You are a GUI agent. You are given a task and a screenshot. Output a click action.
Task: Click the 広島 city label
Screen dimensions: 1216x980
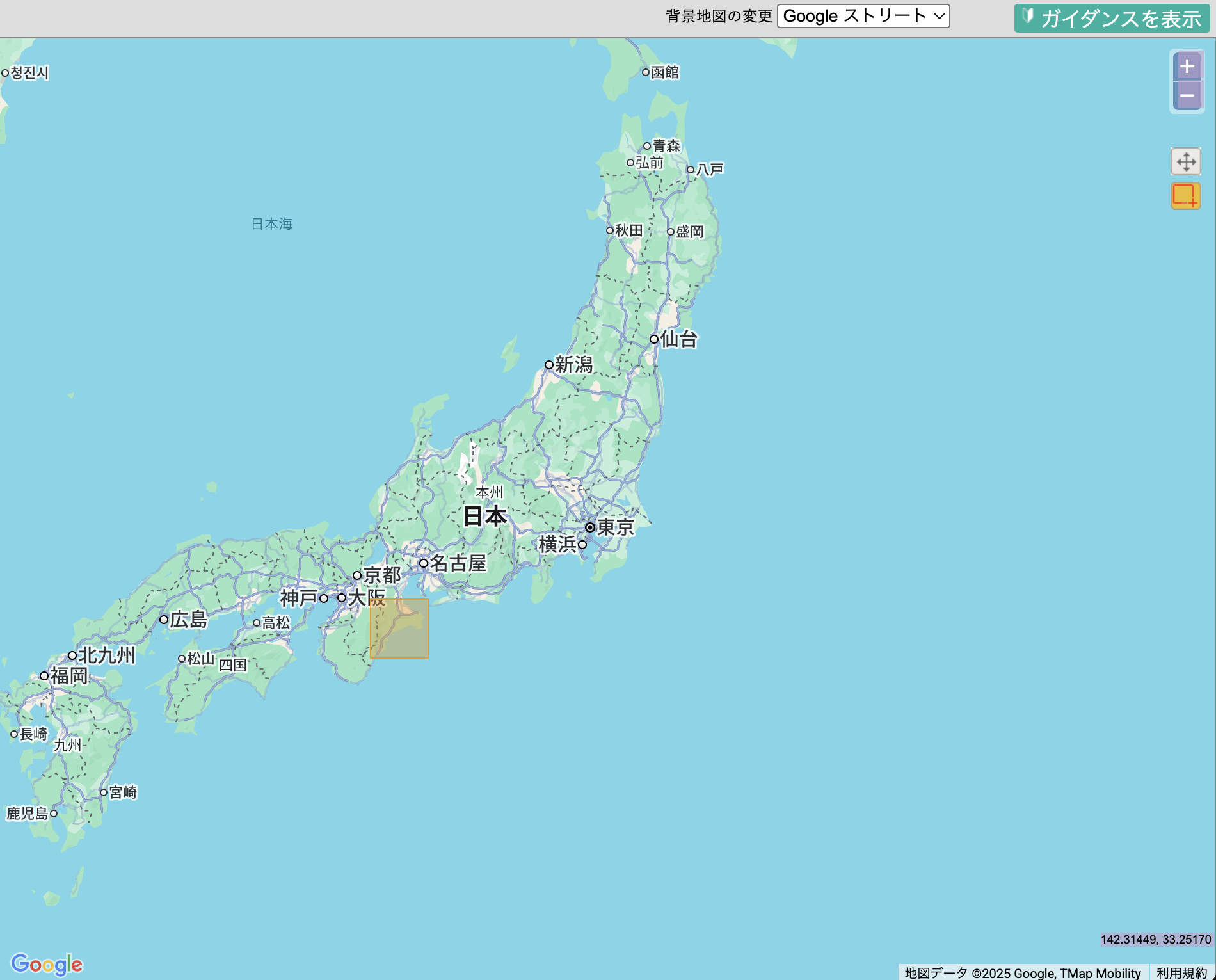point(189,619)
